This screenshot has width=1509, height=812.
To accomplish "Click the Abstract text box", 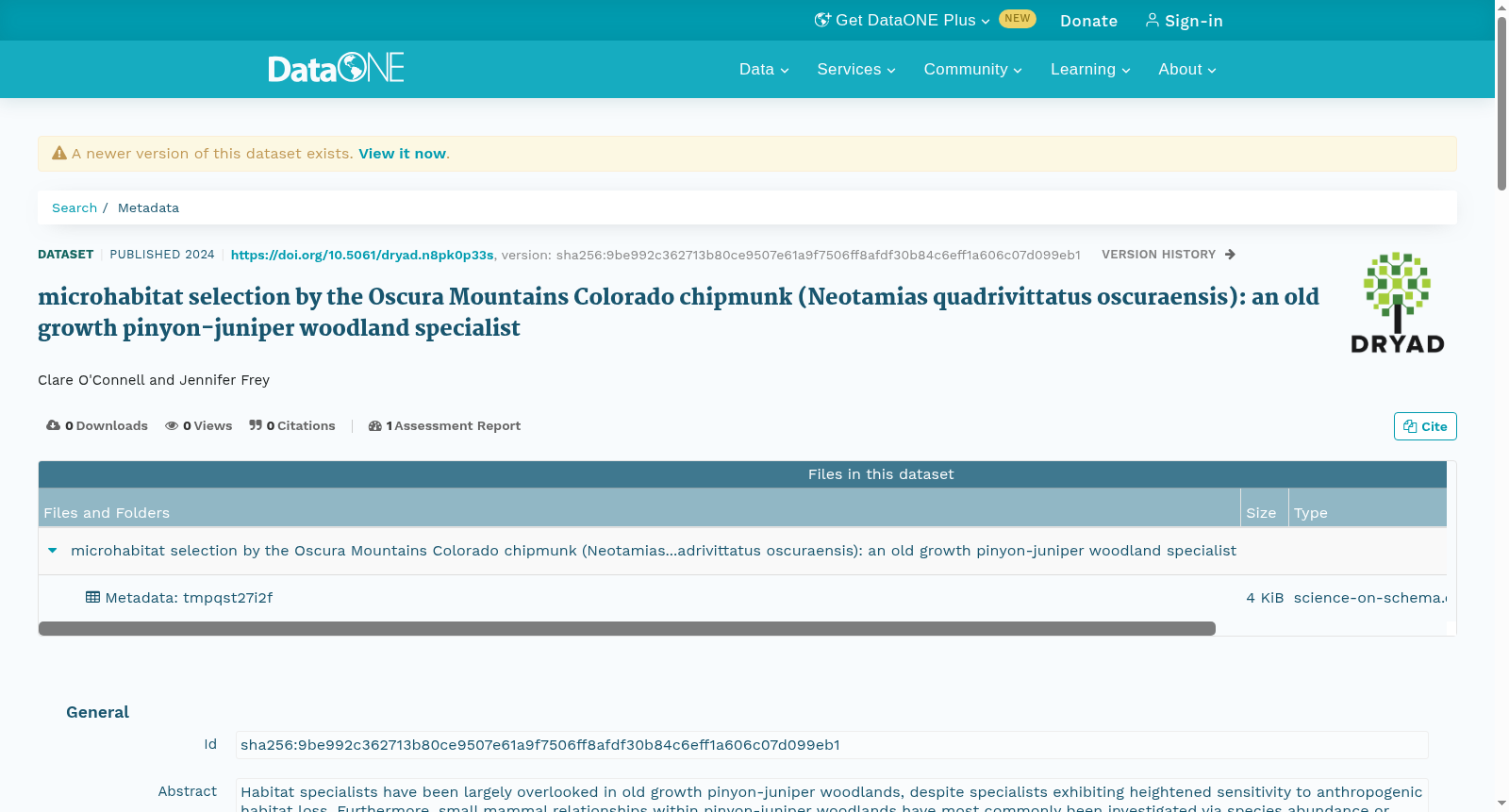I will 832,796.
